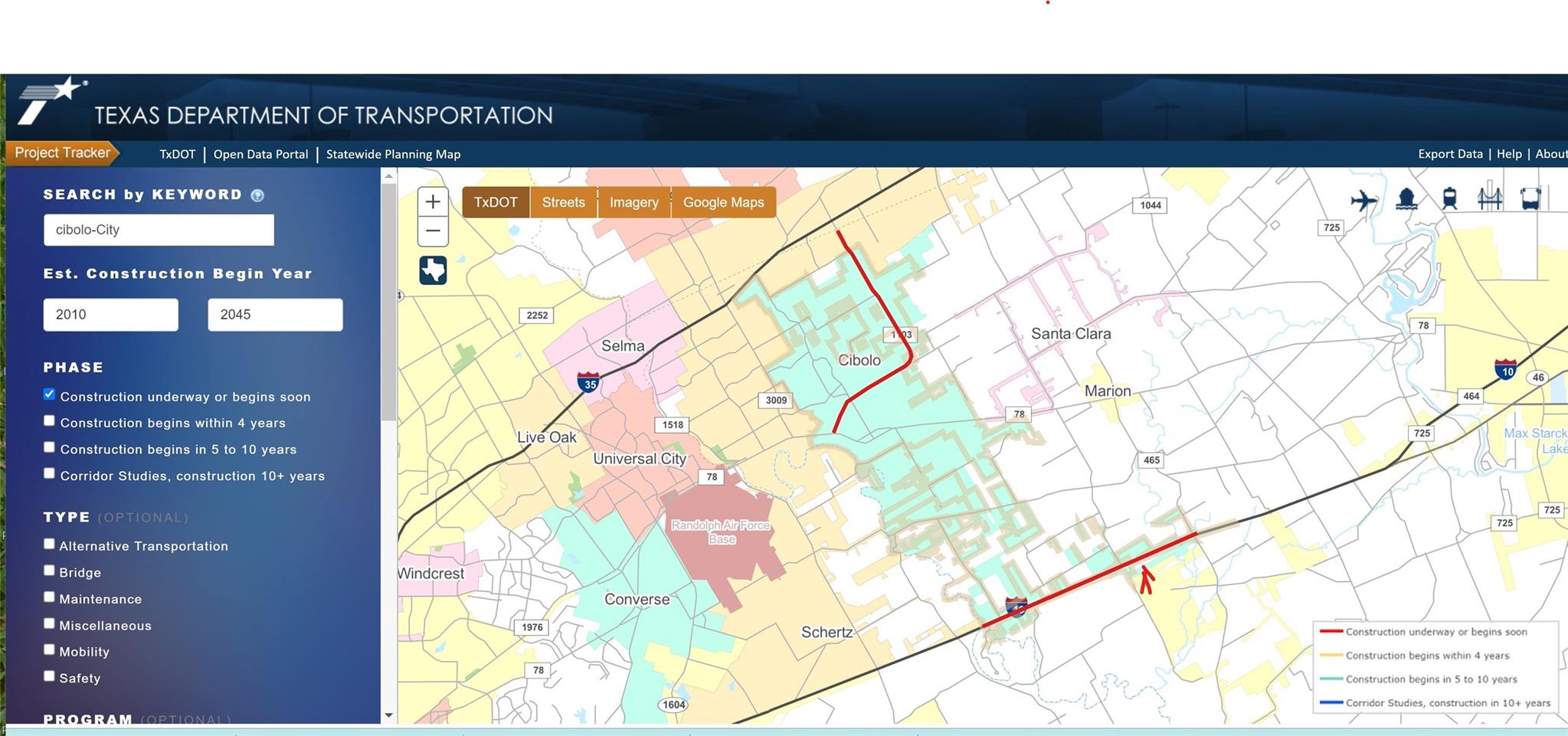
Task: Click red Construction underway legend swatch
Action: [x=1331, y=632]
